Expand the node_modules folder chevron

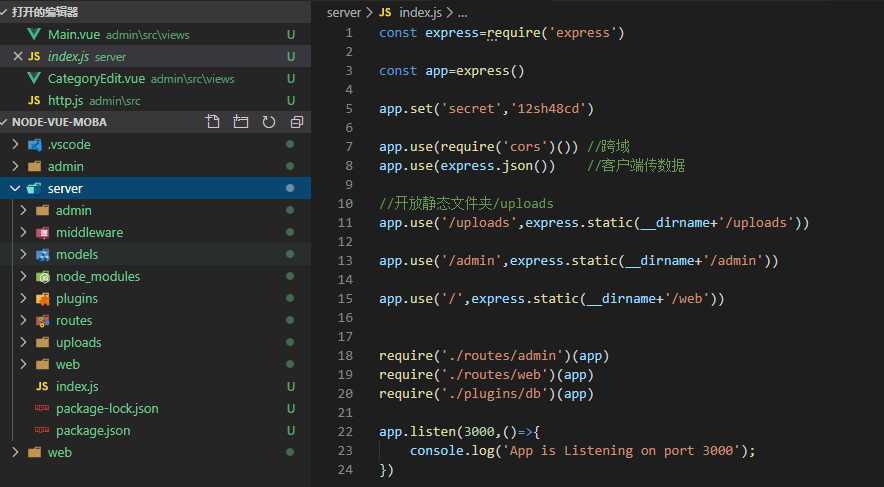tap(23, 276)
